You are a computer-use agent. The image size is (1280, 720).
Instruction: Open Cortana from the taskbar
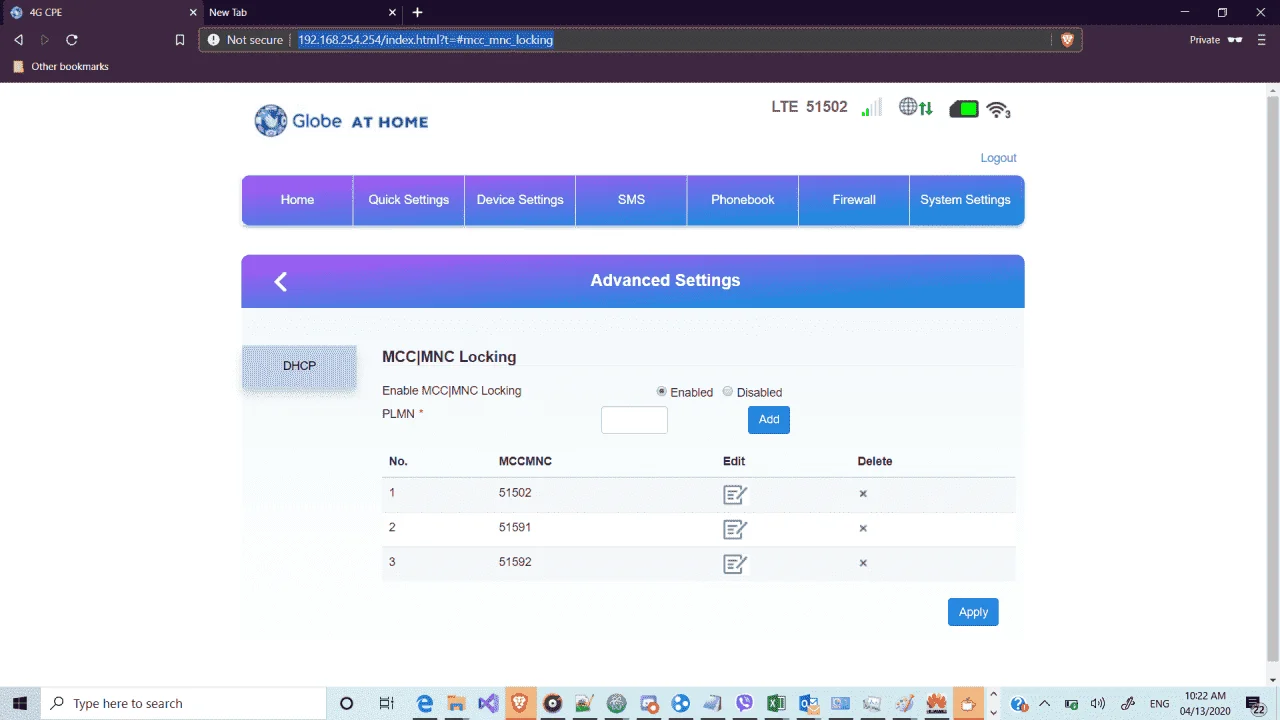pos(347,703)
